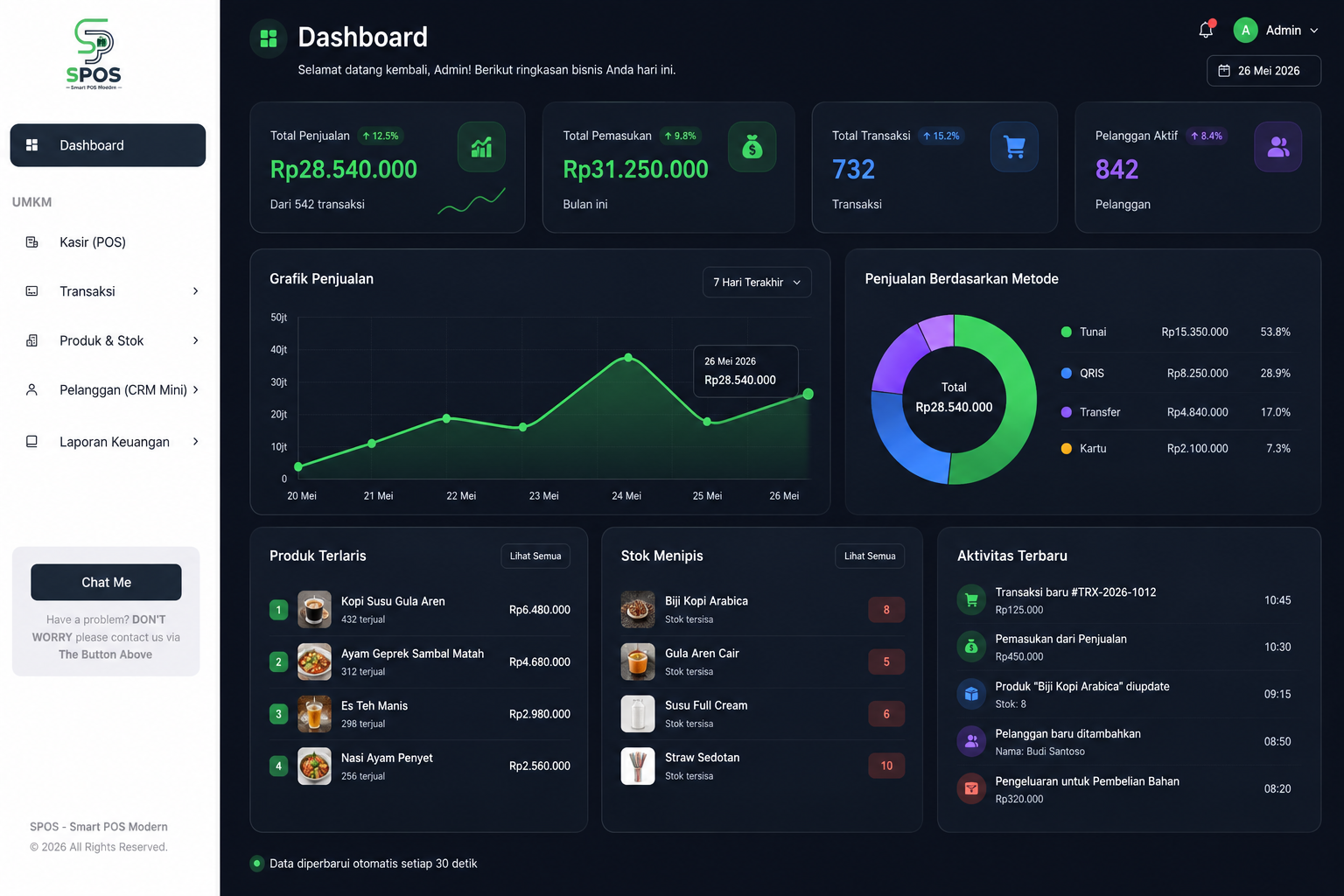Viewport: 1344px width, 896px height.
Task: Click the 10:45 timestamp in Aktivitas Terbaru
Action: [1277, 600]
